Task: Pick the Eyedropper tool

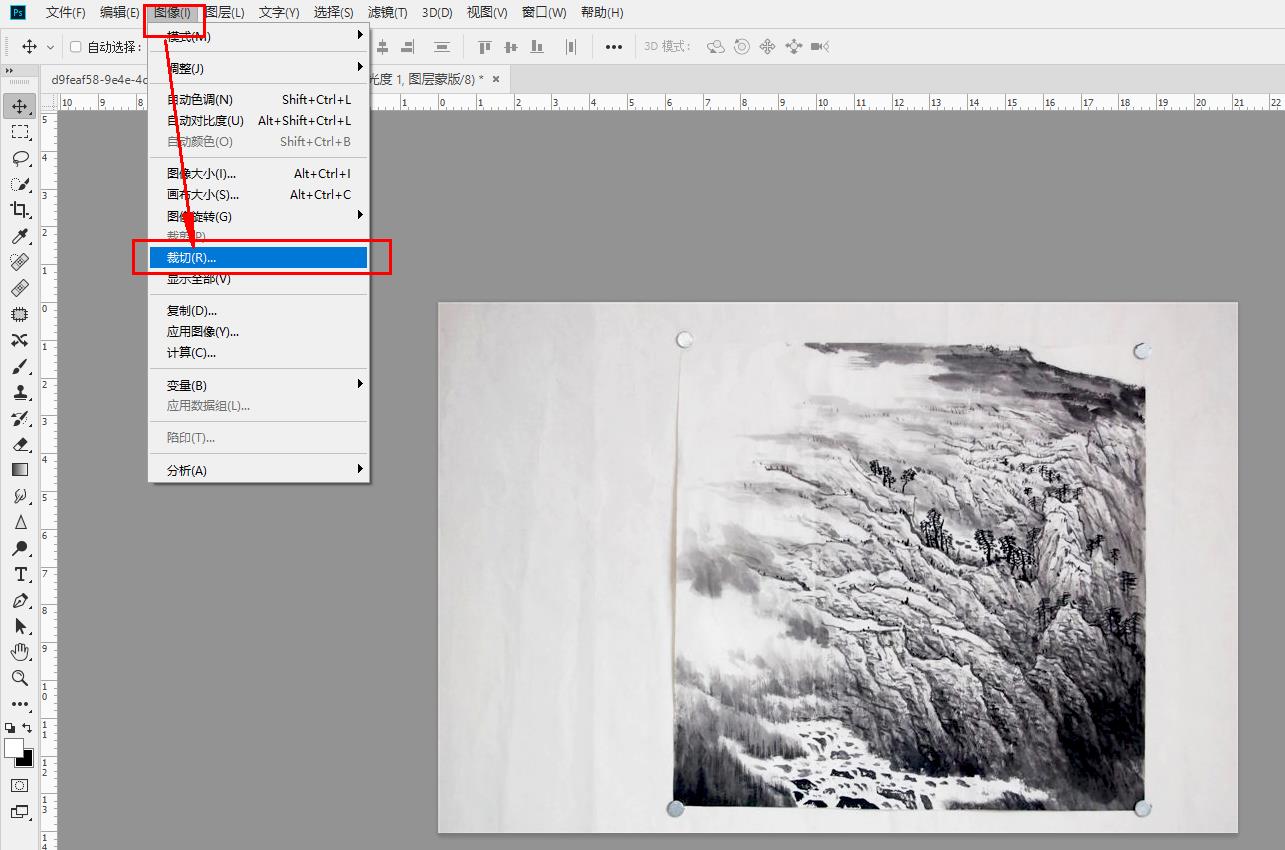Action: 20,236
